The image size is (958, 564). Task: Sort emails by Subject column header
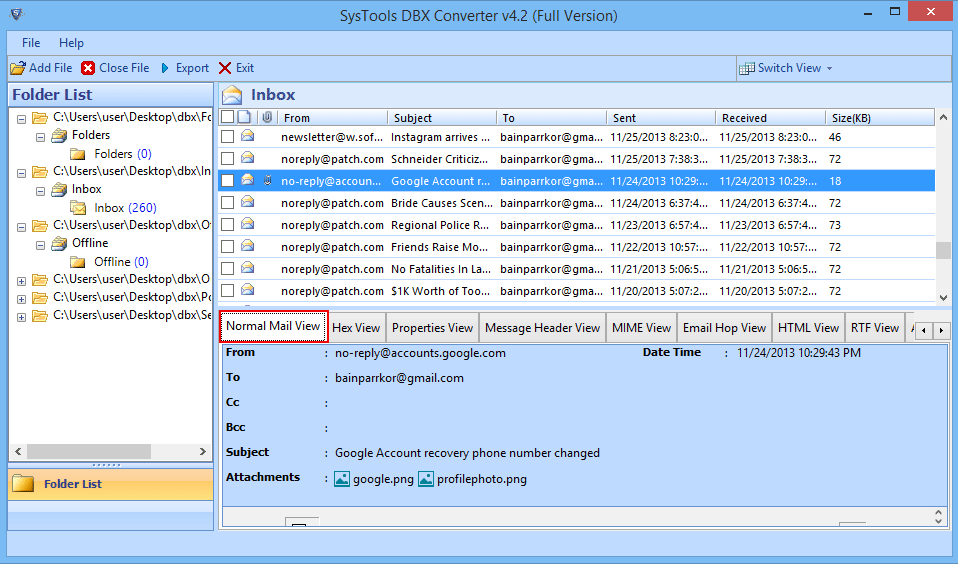tap(442, 117)
